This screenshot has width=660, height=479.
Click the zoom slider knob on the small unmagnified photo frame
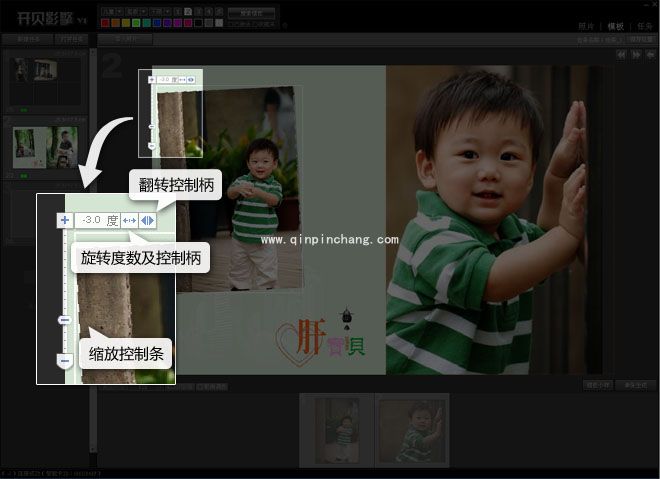pyautogui.click(x=152, y=127)
